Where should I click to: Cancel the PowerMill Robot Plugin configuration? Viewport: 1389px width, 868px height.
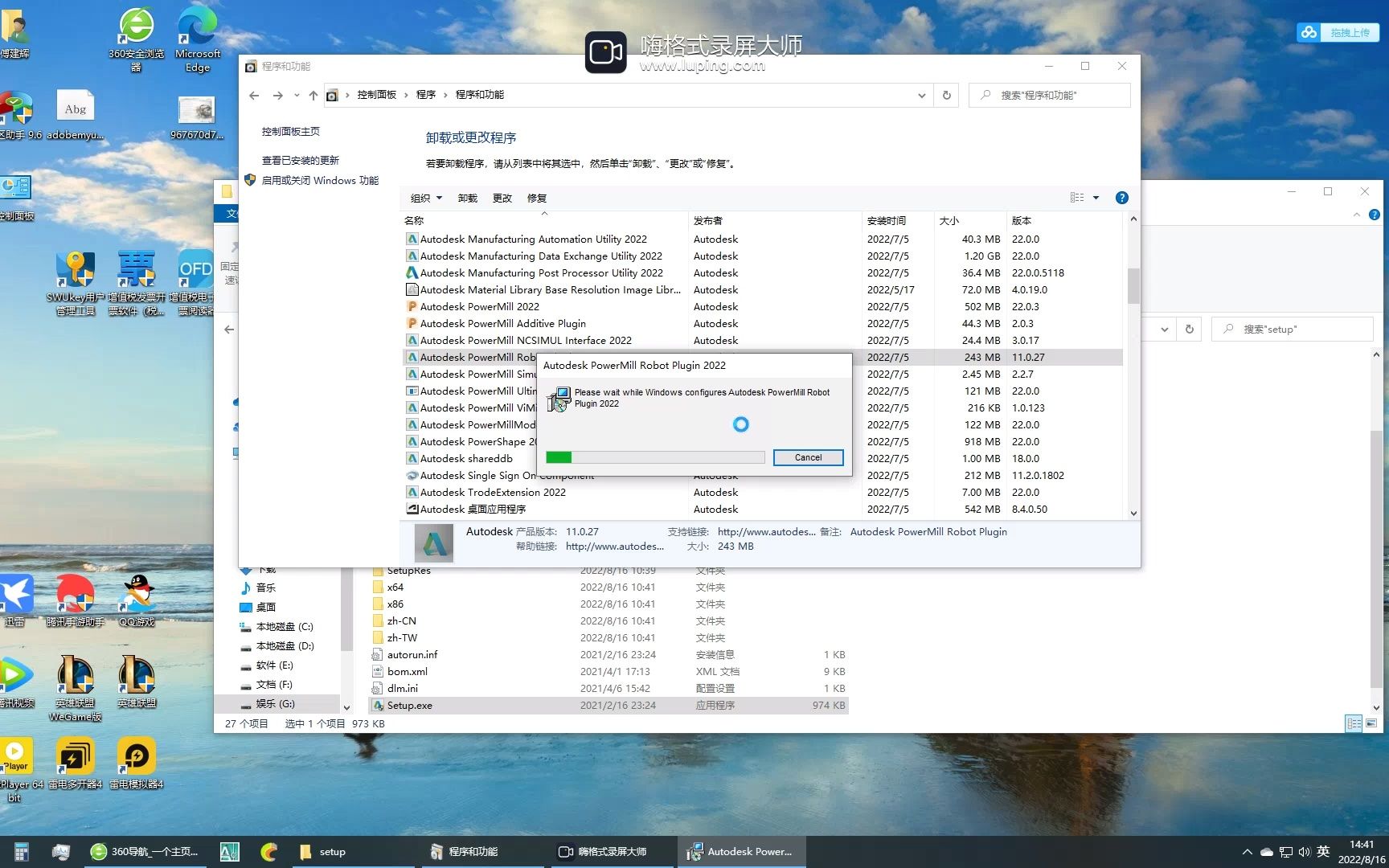(808, 457)
